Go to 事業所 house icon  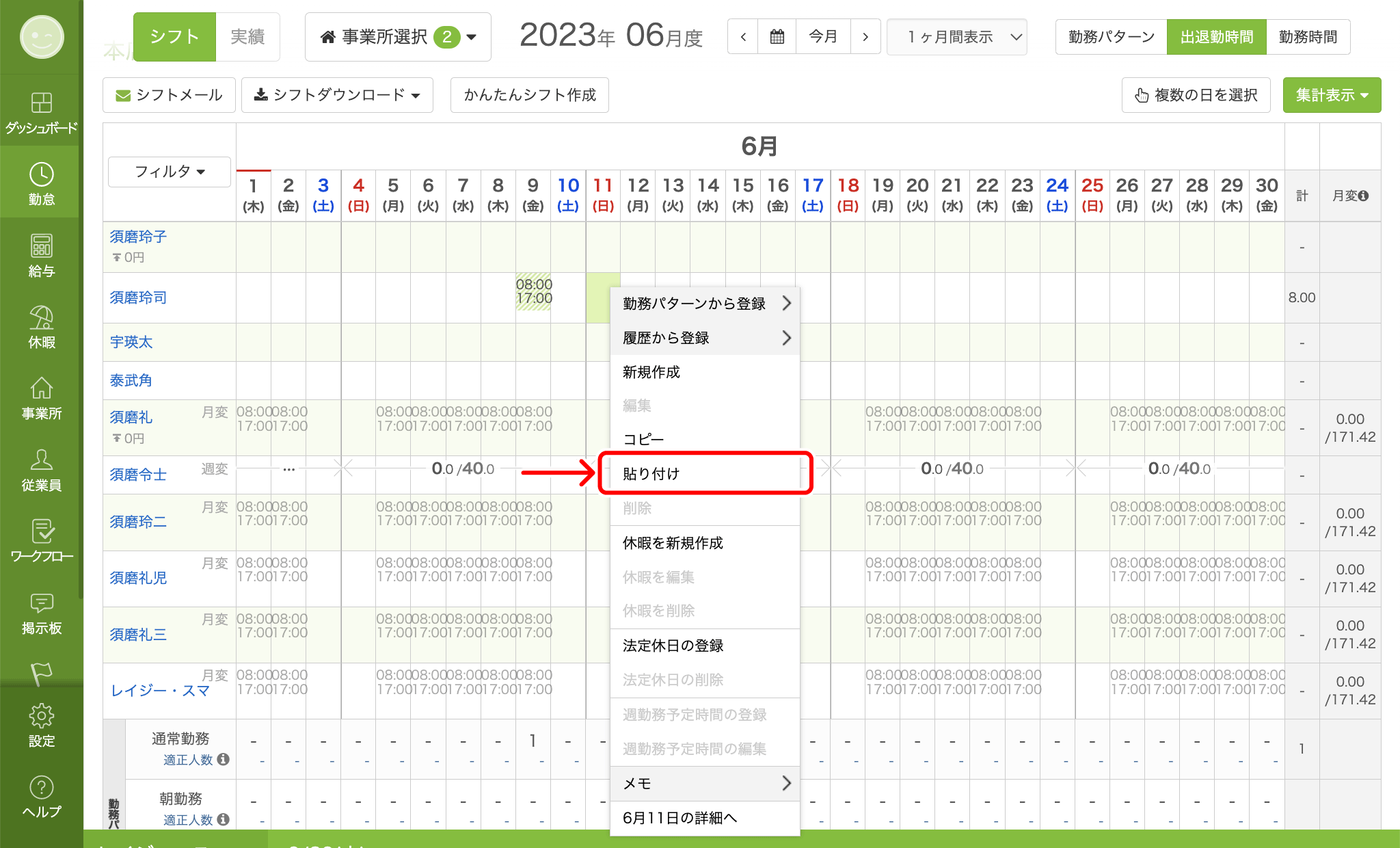coord(41,389)
